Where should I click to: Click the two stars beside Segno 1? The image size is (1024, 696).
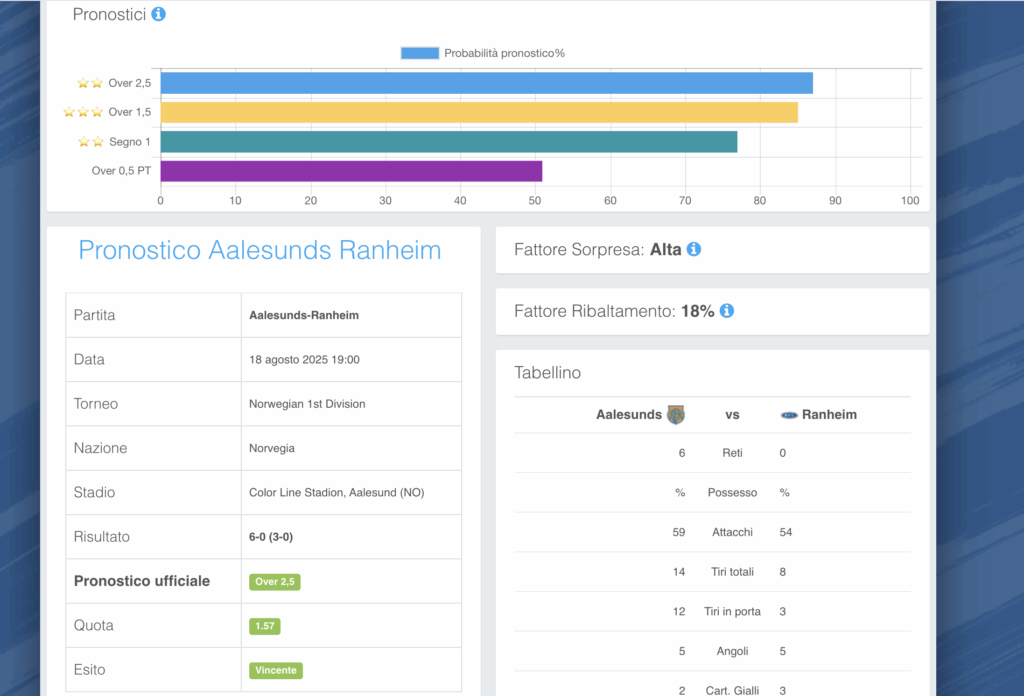(x=91, y=142)
